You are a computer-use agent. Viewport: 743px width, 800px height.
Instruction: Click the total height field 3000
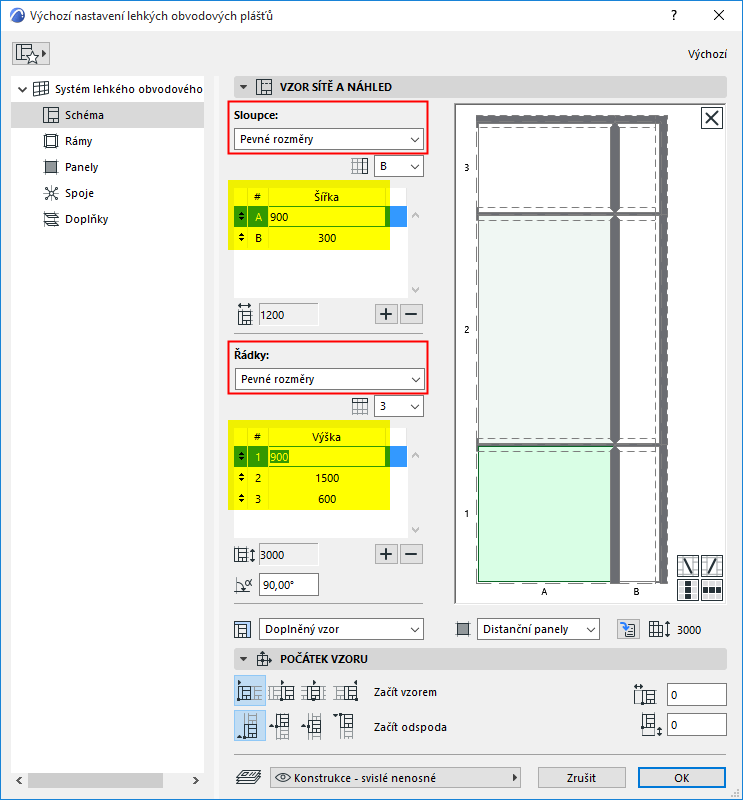click(x=288, y=555)
